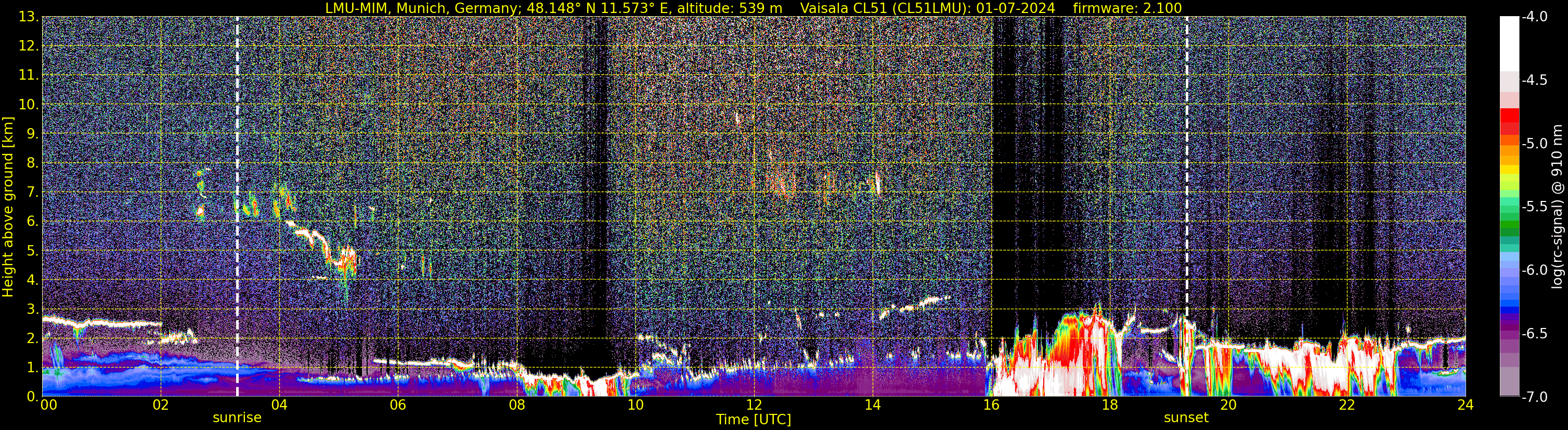The width and height of the screenshot is (1568, 430).
Task: Click the '8.' height tick label
Action: point(32,163)
